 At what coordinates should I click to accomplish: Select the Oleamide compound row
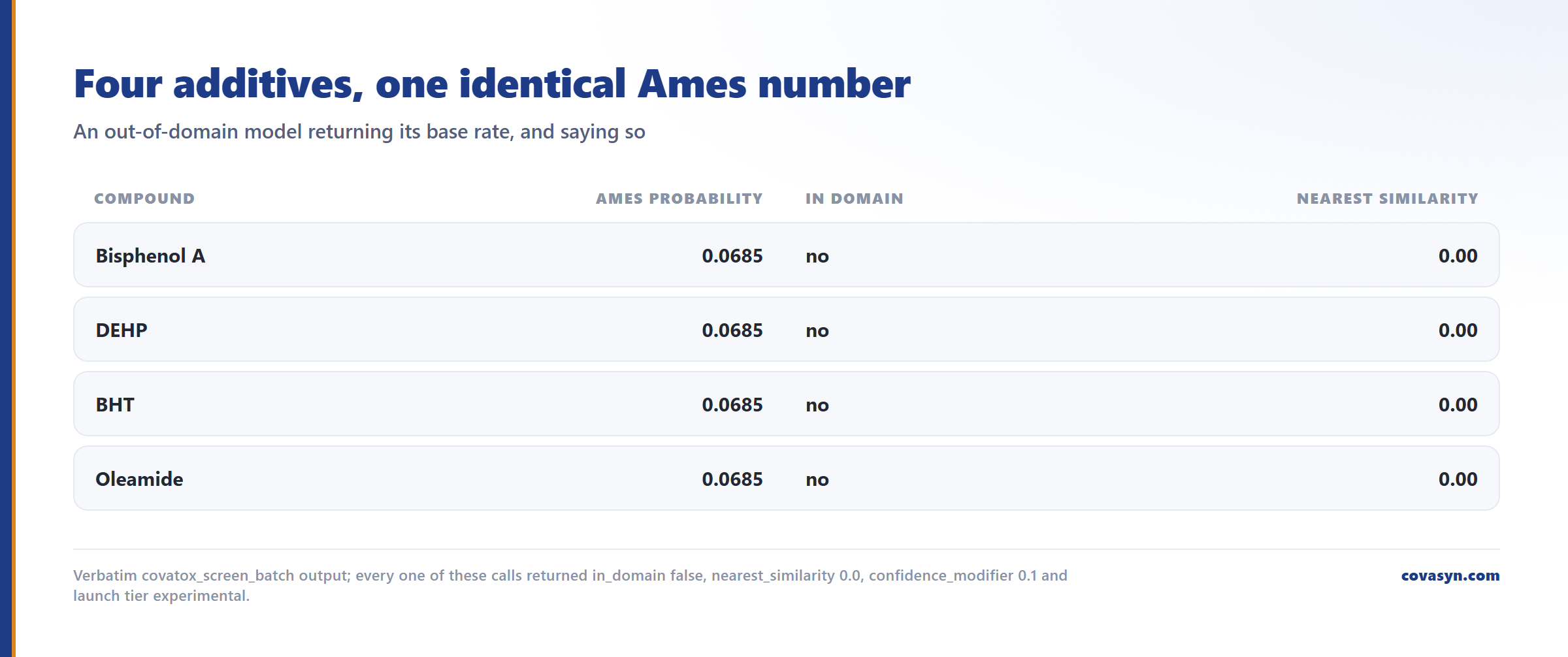coord(787,478)
